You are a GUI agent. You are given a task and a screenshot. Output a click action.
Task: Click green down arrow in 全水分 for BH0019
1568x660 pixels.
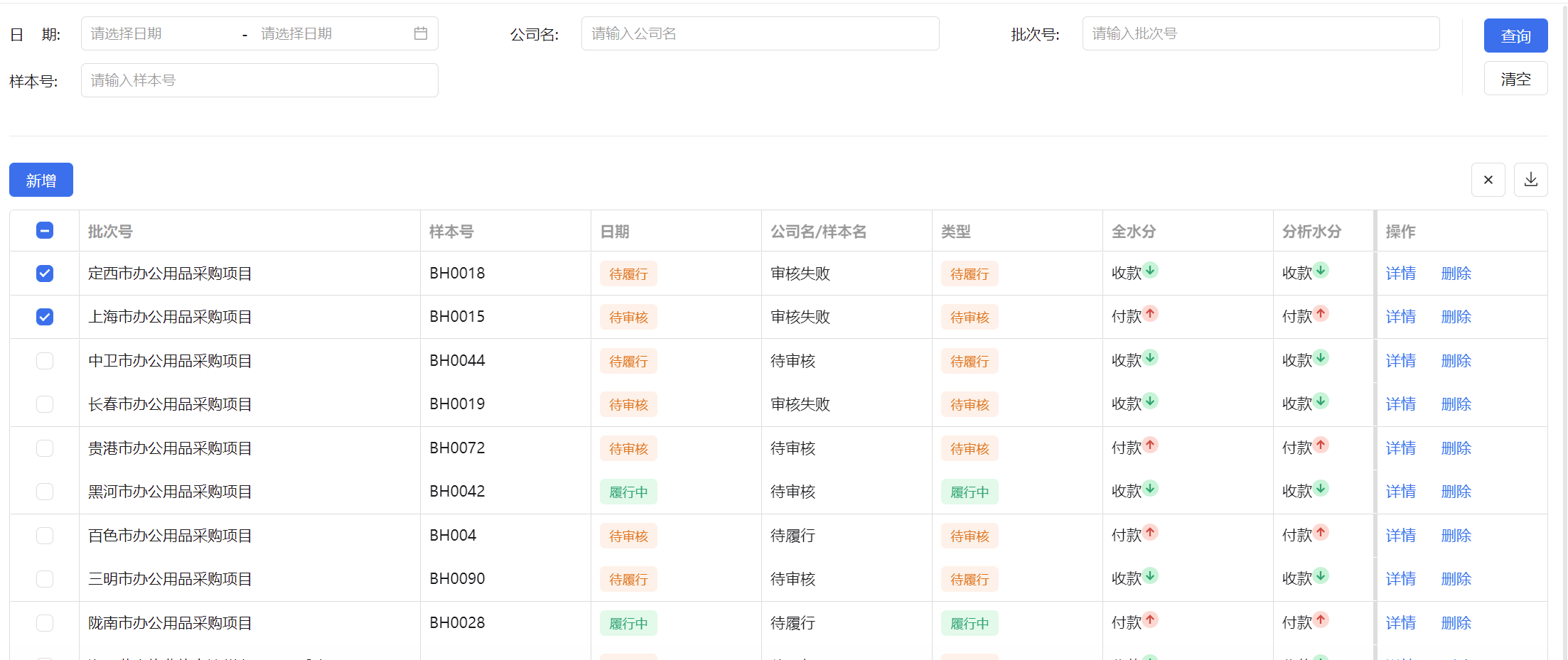click(1151, 401)
